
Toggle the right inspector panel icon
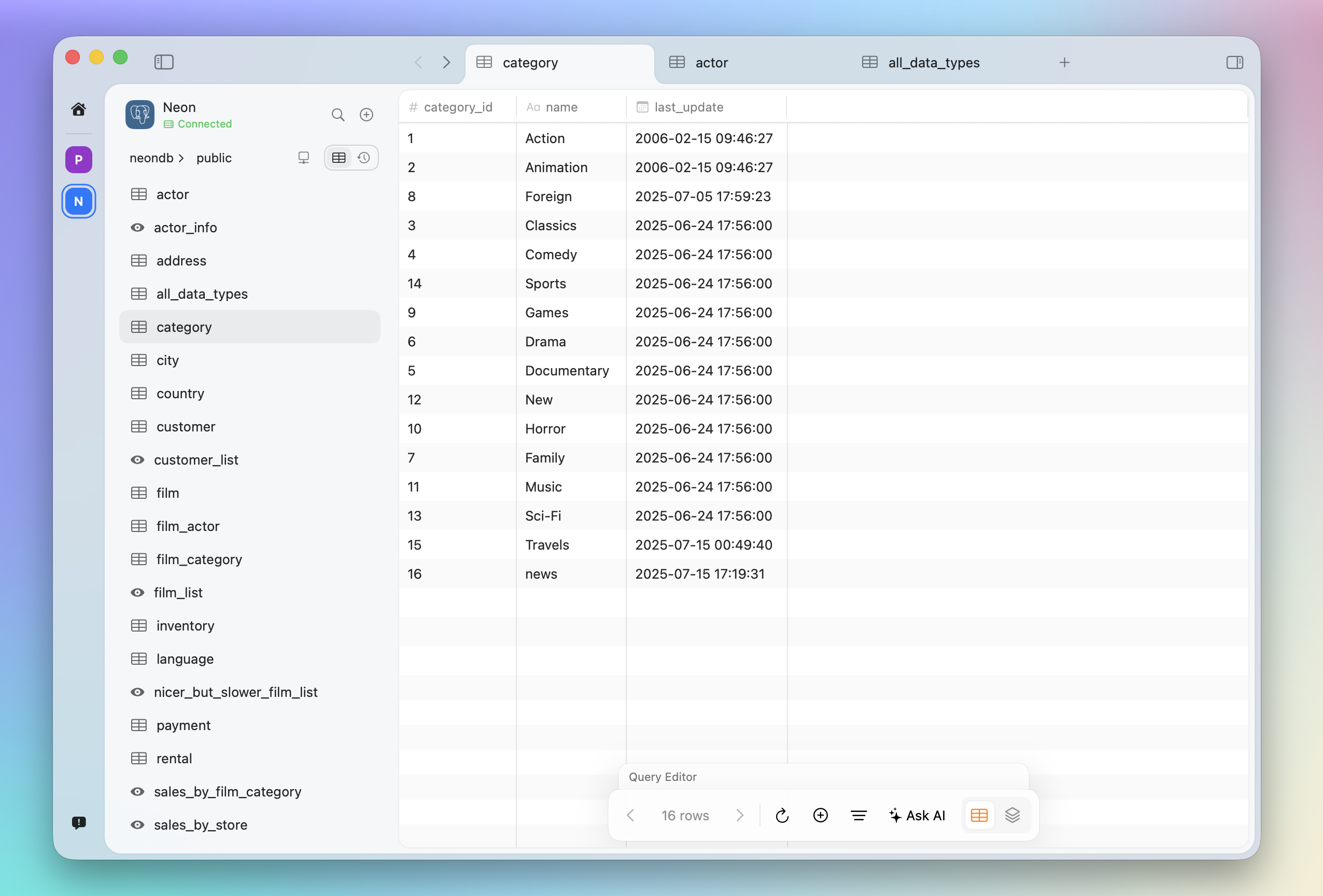tap(1234, 62)
